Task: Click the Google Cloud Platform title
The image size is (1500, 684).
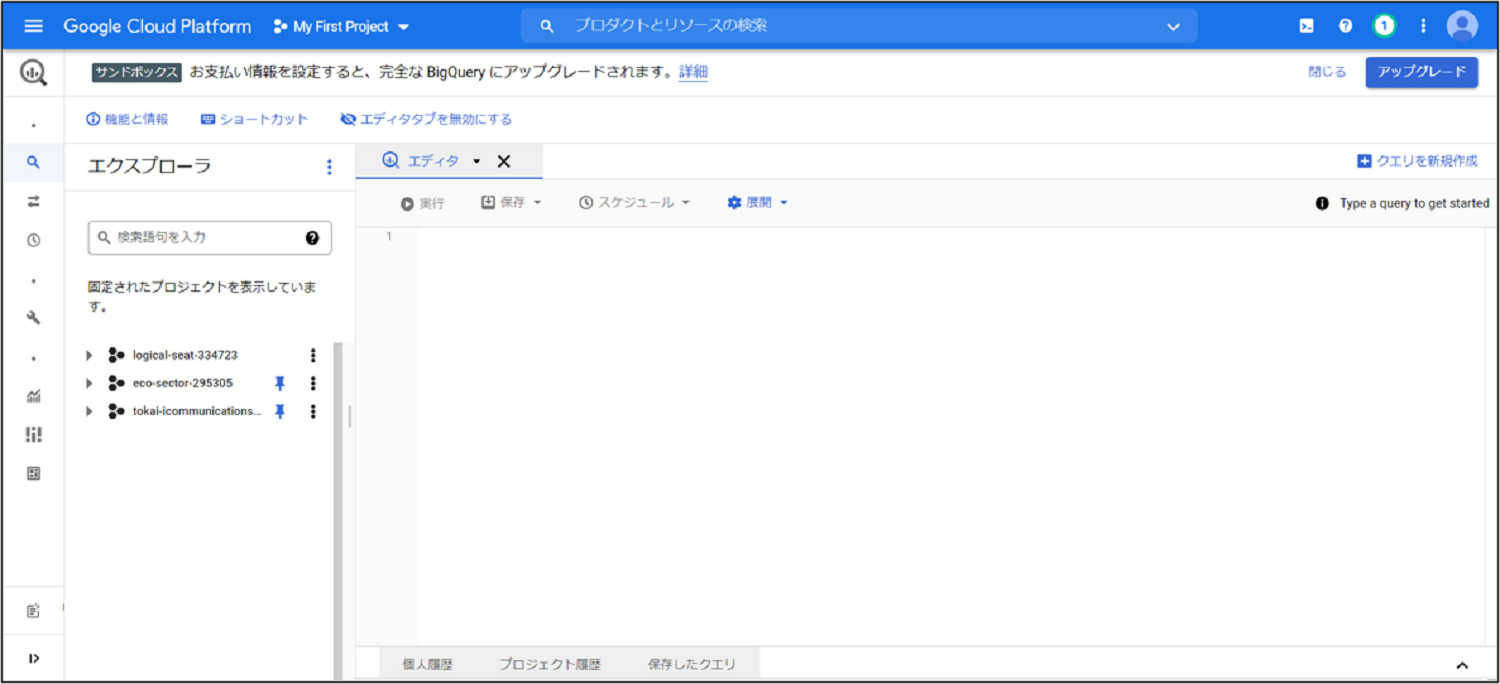Action: pos(157,27)
